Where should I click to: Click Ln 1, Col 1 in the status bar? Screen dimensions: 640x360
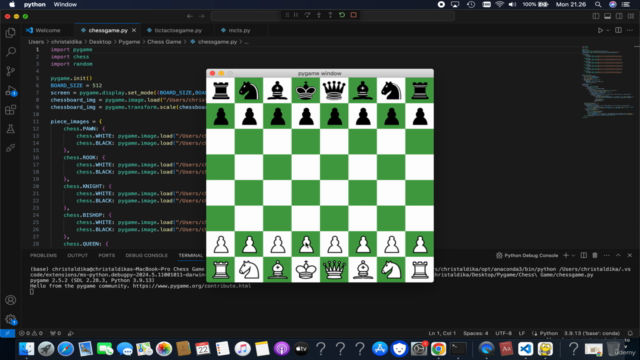[442, 333]
